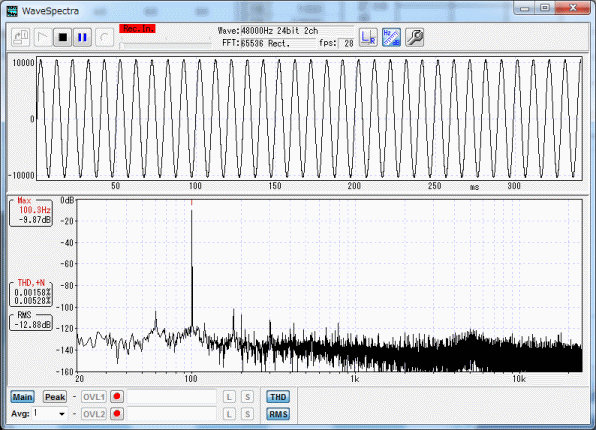Image resolution: width=596 pixels, height=430 pixels.
Task: Click the OVL2 overlay button
Action: (94, 414)
